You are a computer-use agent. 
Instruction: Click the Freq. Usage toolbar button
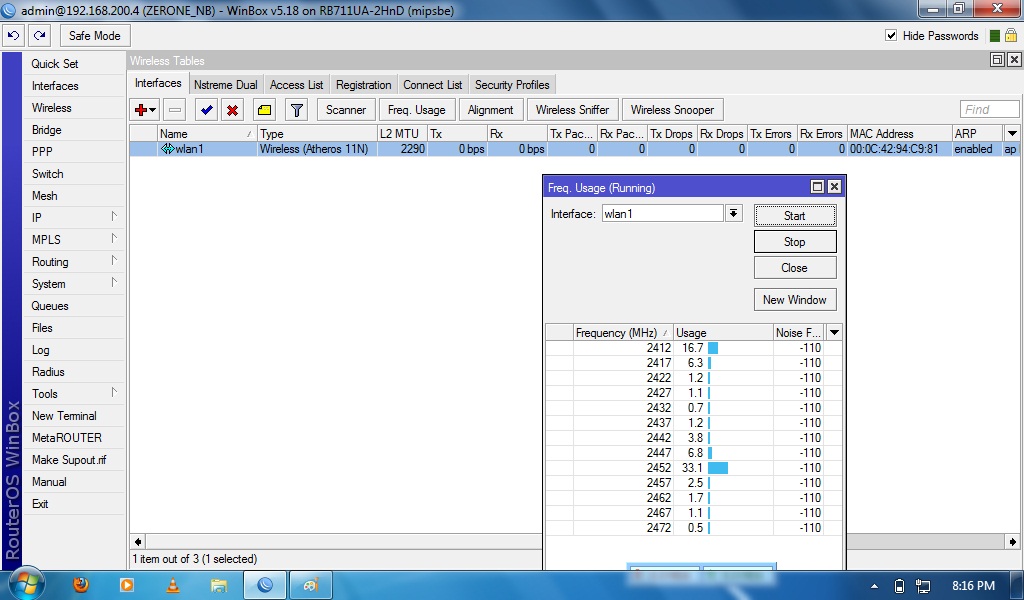point(417,110)
